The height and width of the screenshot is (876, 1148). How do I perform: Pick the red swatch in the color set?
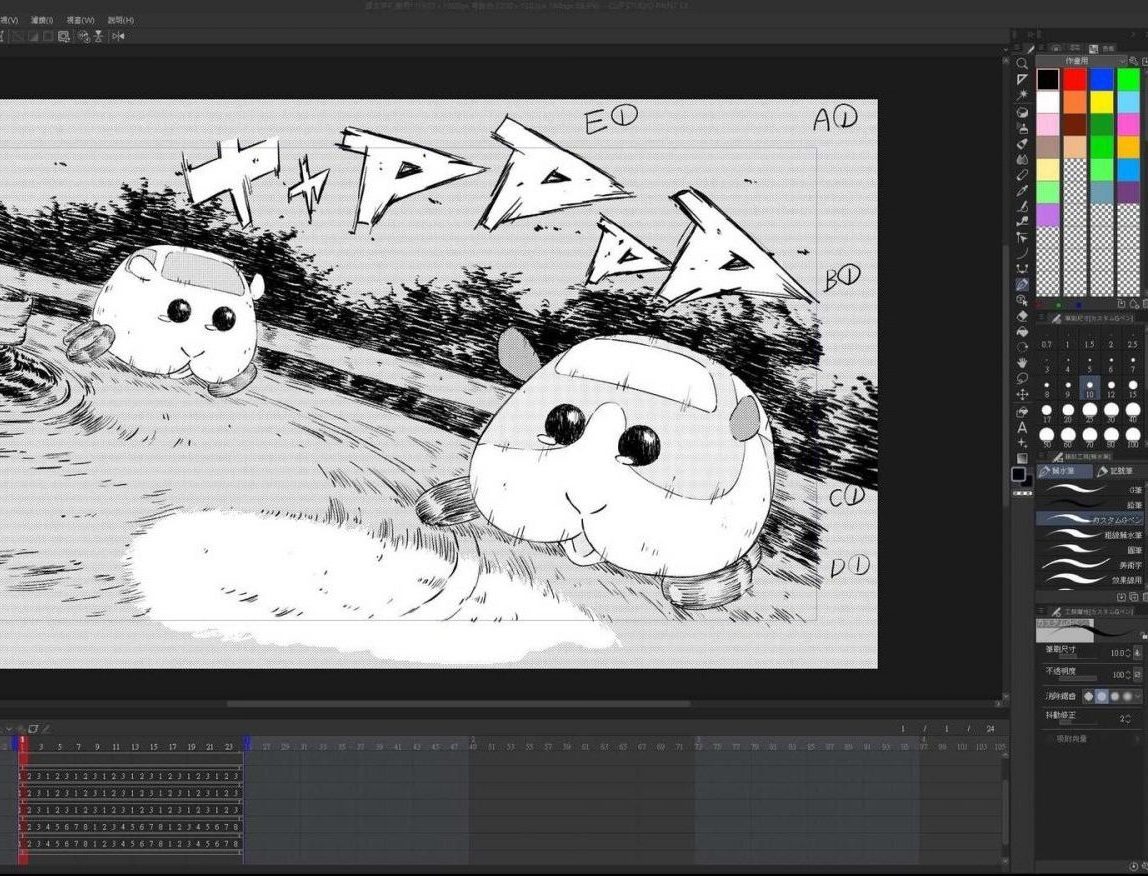(x=1075, y=79)
